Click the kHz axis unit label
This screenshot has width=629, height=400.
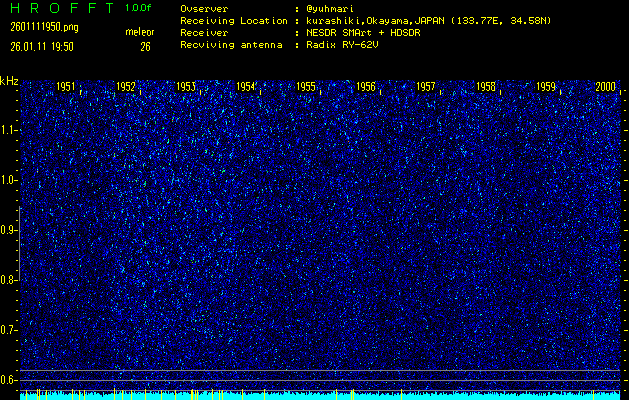pos(9,80)
